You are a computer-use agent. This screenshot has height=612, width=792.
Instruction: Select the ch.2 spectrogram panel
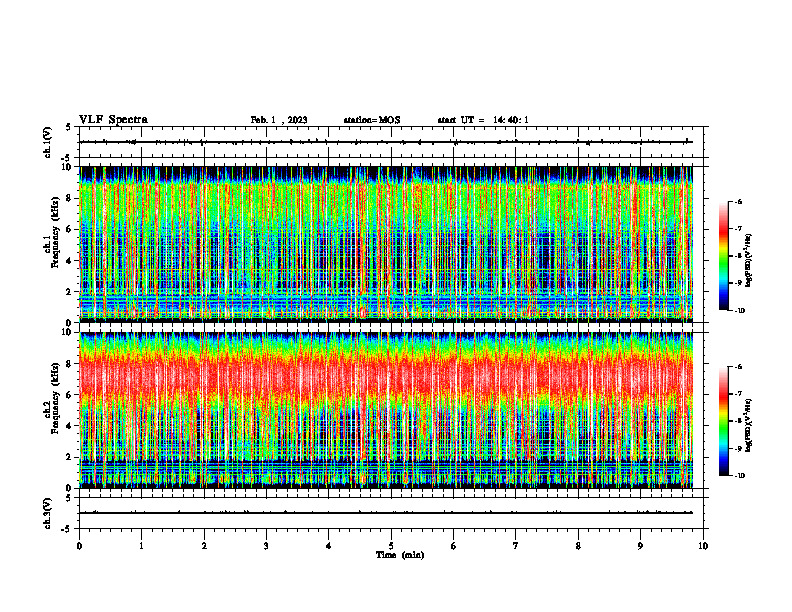(386, 410)
